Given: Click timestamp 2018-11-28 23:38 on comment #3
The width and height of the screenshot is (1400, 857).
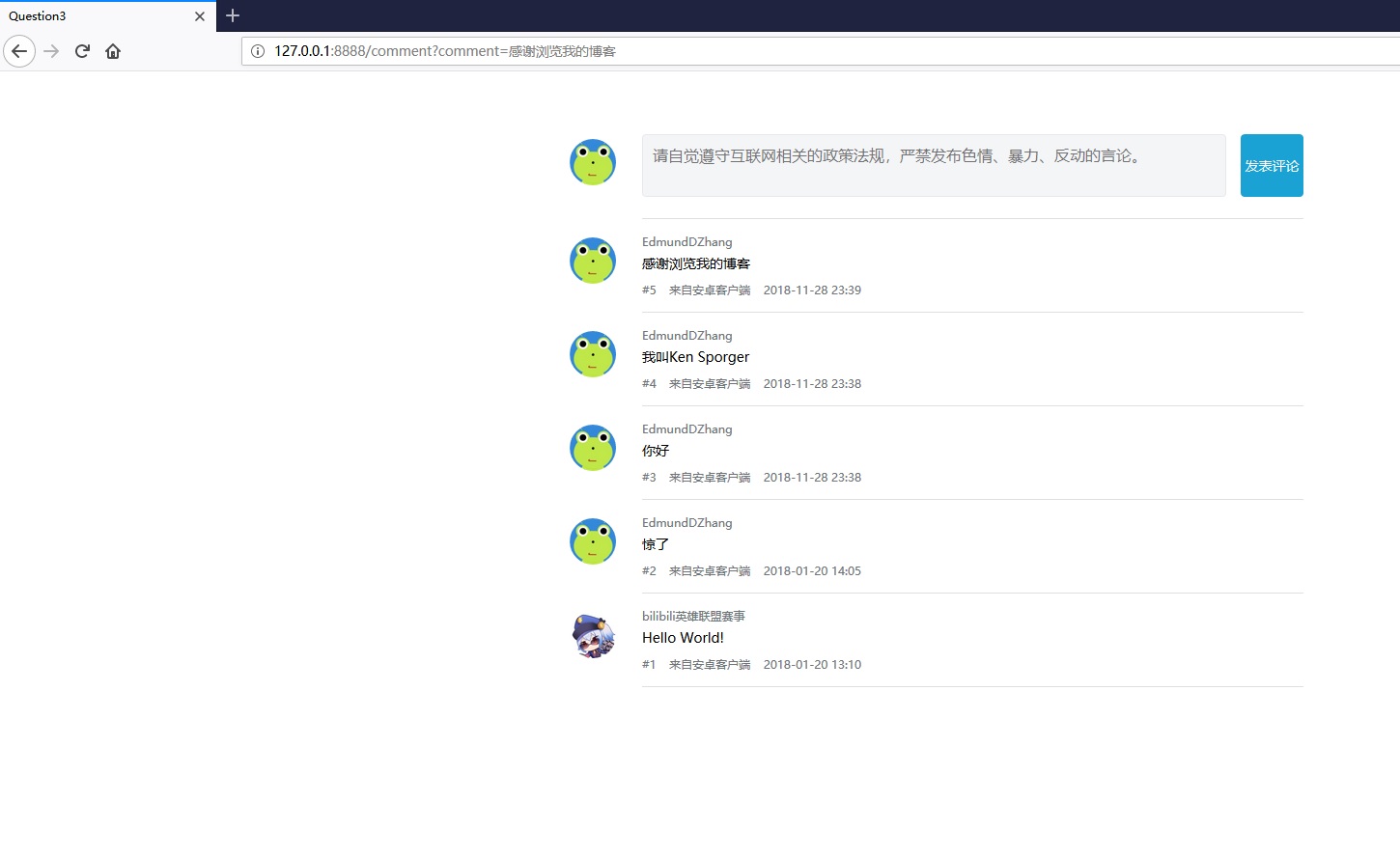Looking at the screenshot, I should [x=812, y=477].
